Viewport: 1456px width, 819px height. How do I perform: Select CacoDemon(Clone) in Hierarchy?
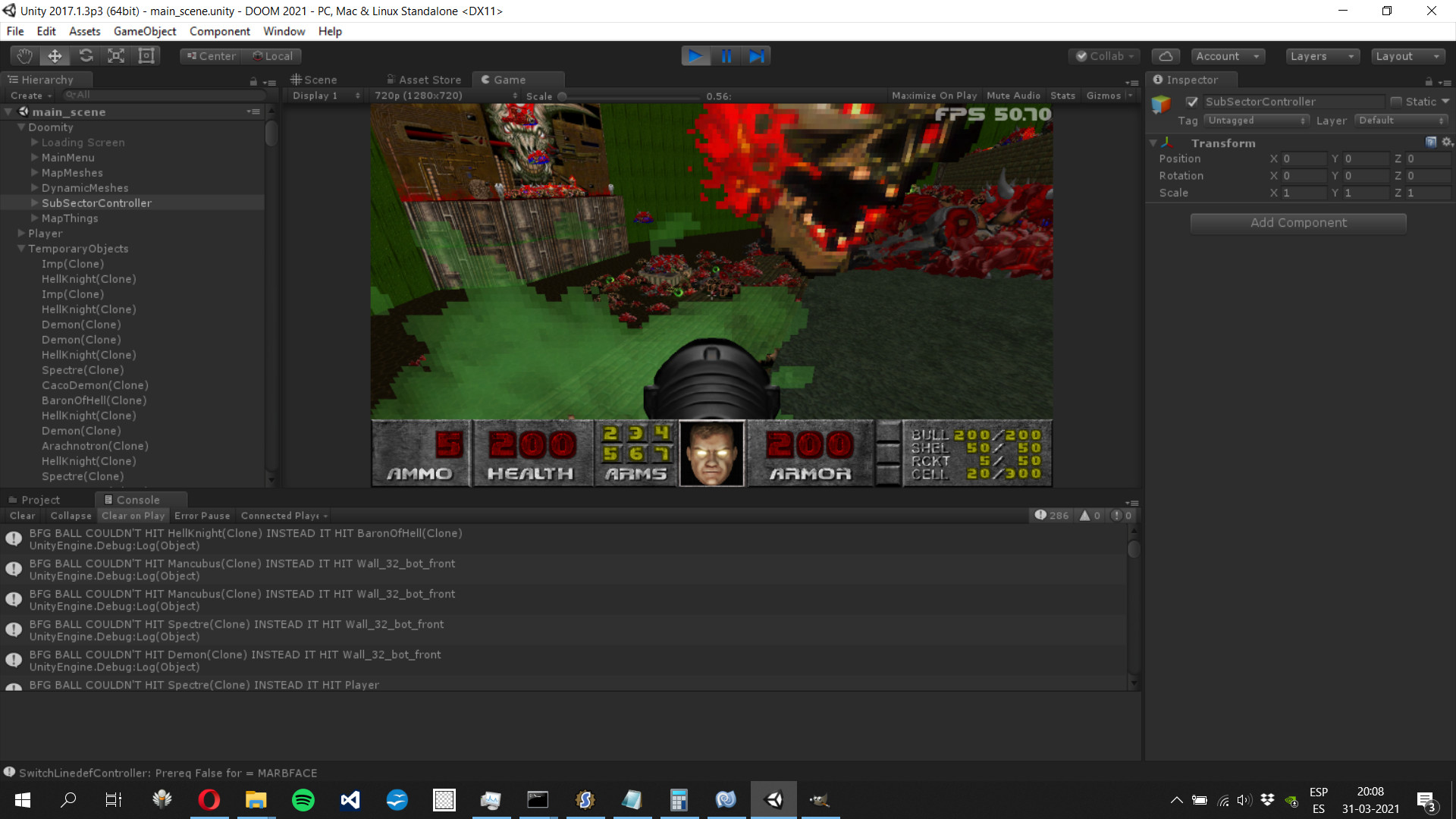tap(95, 385)
